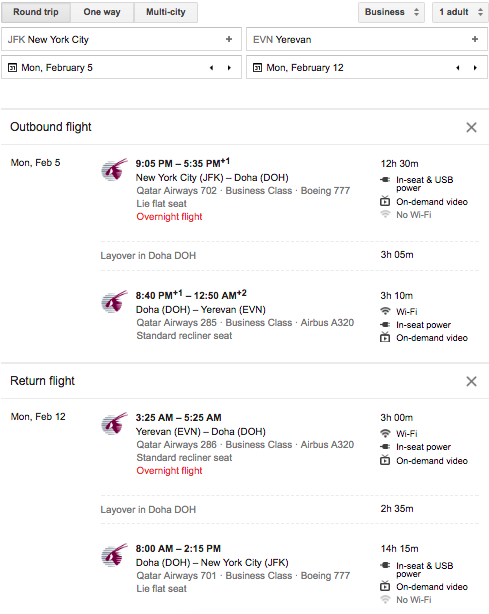Close the Outbound flight panel
The image size is (489, 614).
[471, 127]
